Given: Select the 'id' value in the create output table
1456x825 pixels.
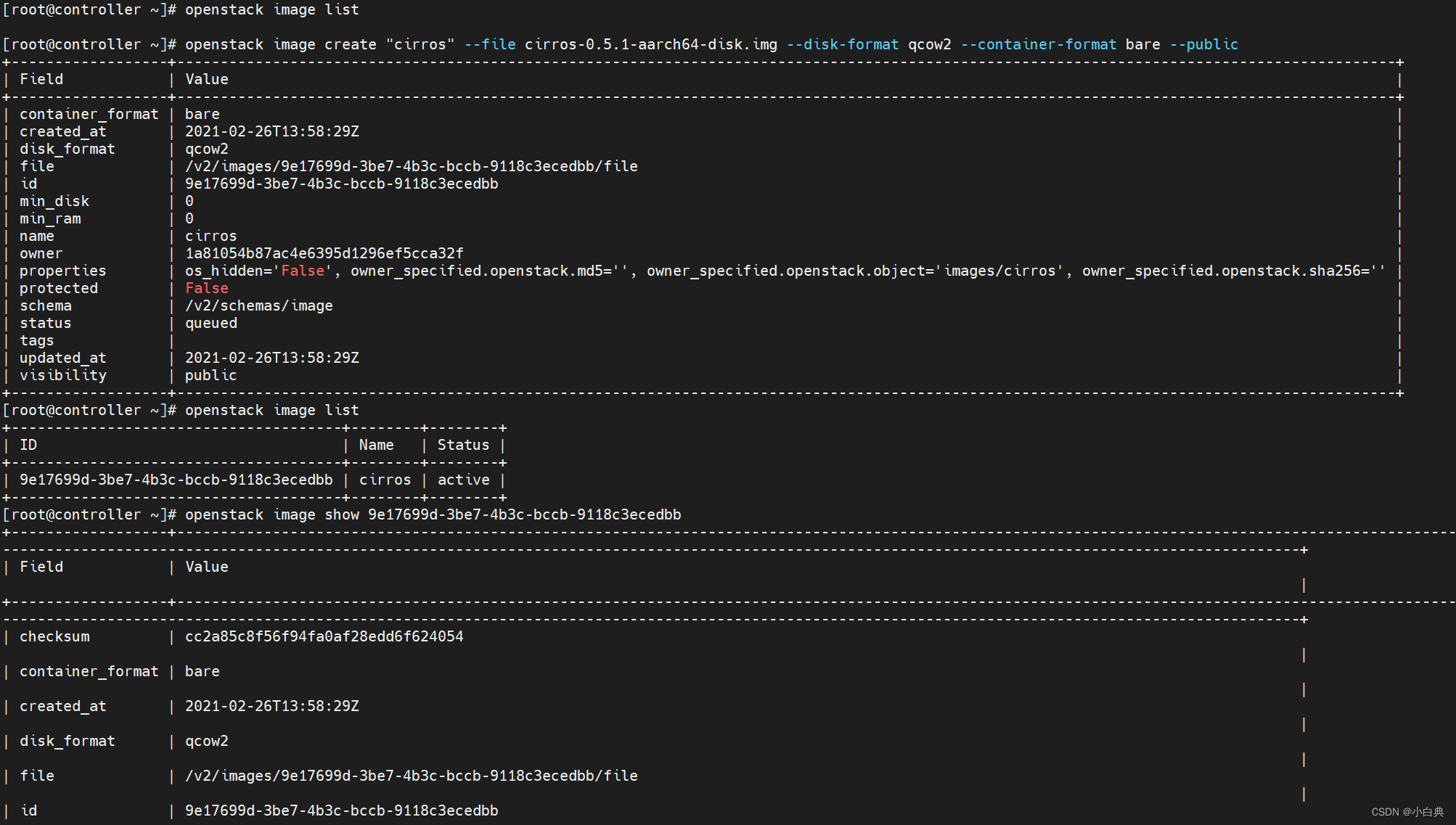Looking at the screenshot, I should coord(342,184).
